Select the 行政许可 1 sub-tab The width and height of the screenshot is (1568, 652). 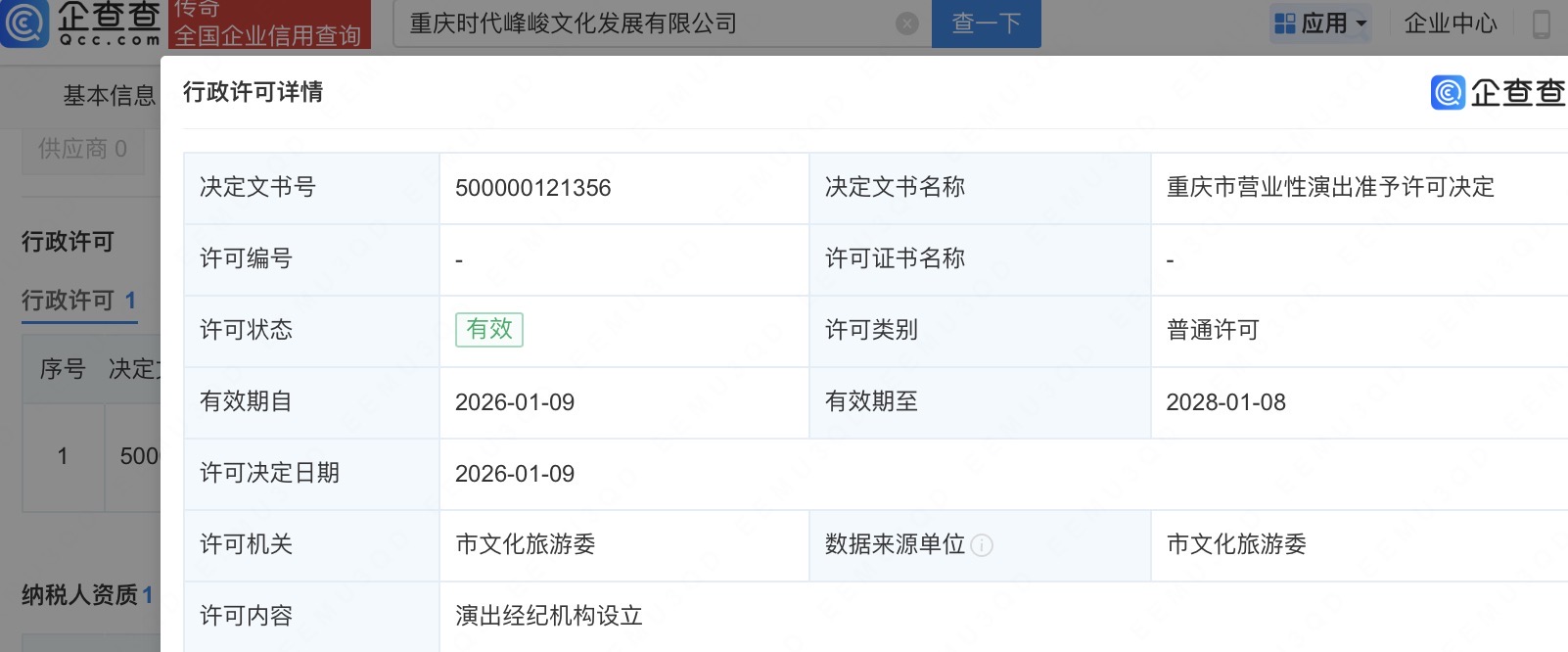pyautogui.click(x=79, y=301)
